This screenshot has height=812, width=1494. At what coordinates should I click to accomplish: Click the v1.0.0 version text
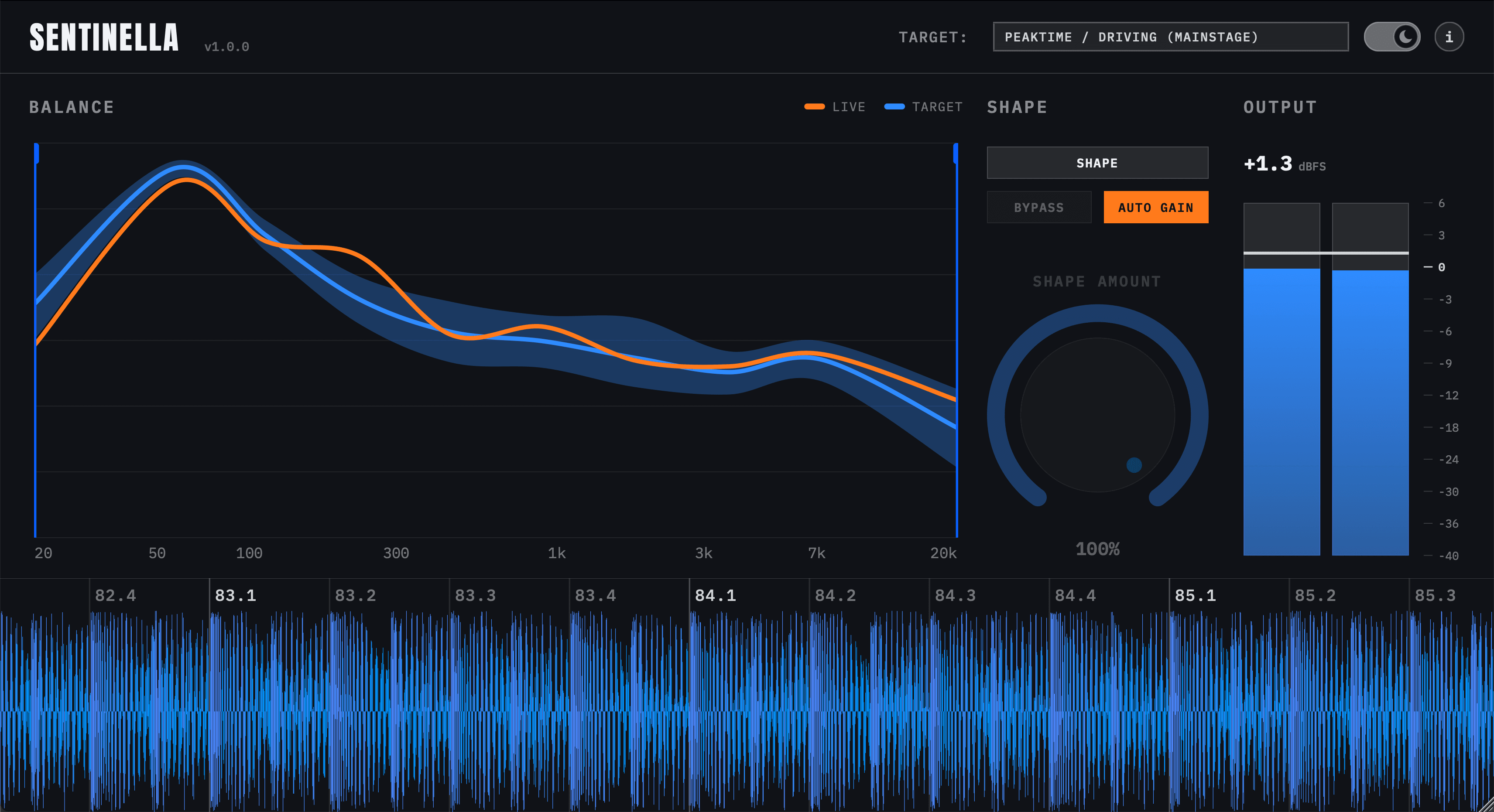pos(227,47)
